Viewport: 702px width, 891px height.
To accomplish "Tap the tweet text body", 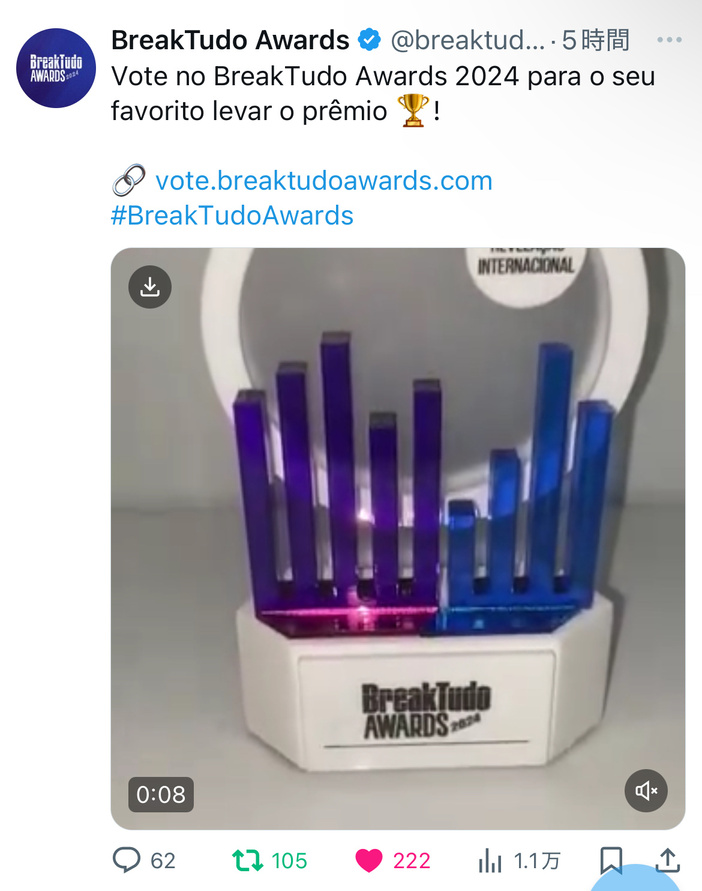I will [x=383, y=93].
